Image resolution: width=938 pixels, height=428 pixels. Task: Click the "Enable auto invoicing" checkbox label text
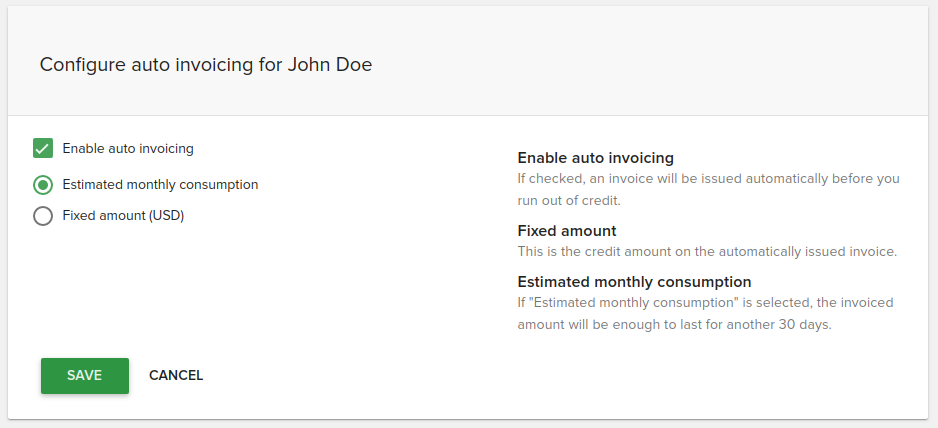point(128,148)
